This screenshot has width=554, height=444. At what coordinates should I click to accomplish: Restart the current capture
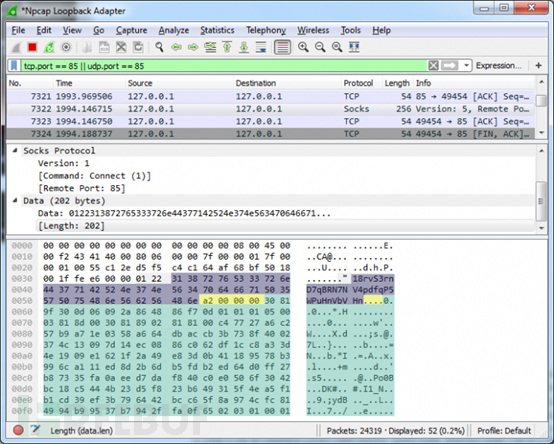pyautogui.click(x=49, y=47)
